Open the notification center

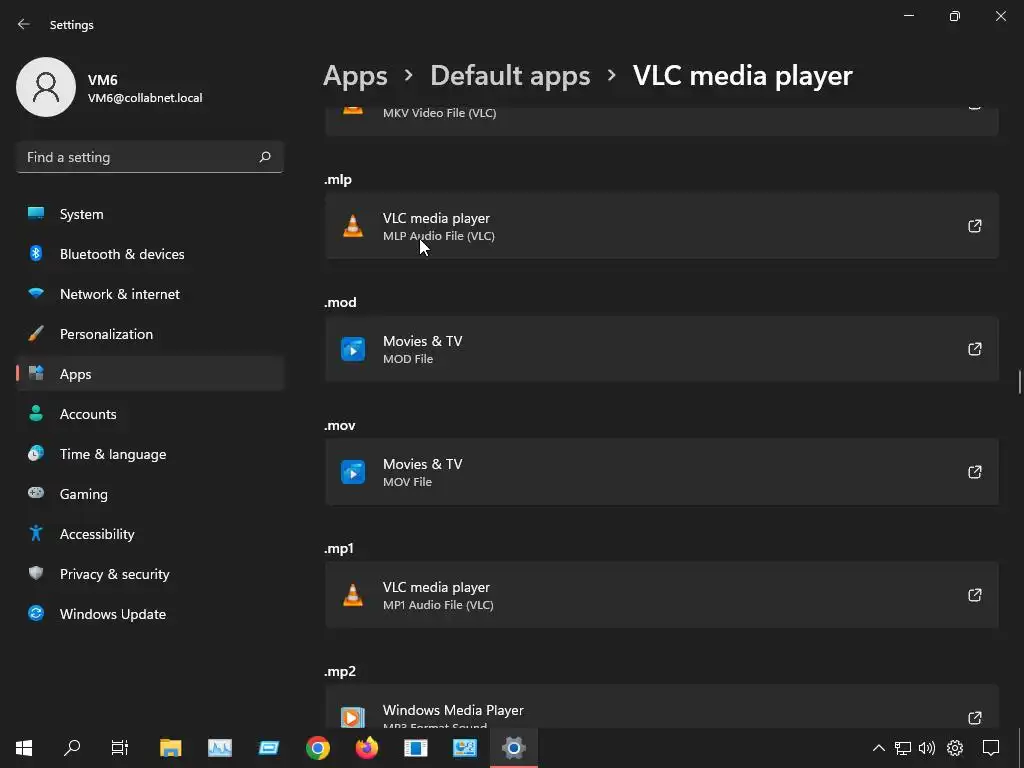coord(991,748)
